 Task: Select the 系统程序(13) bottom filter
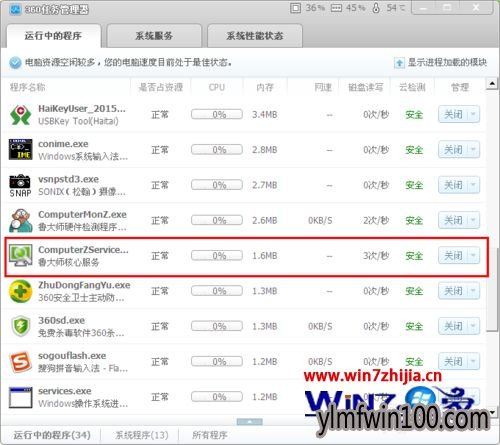pos(142,435)
